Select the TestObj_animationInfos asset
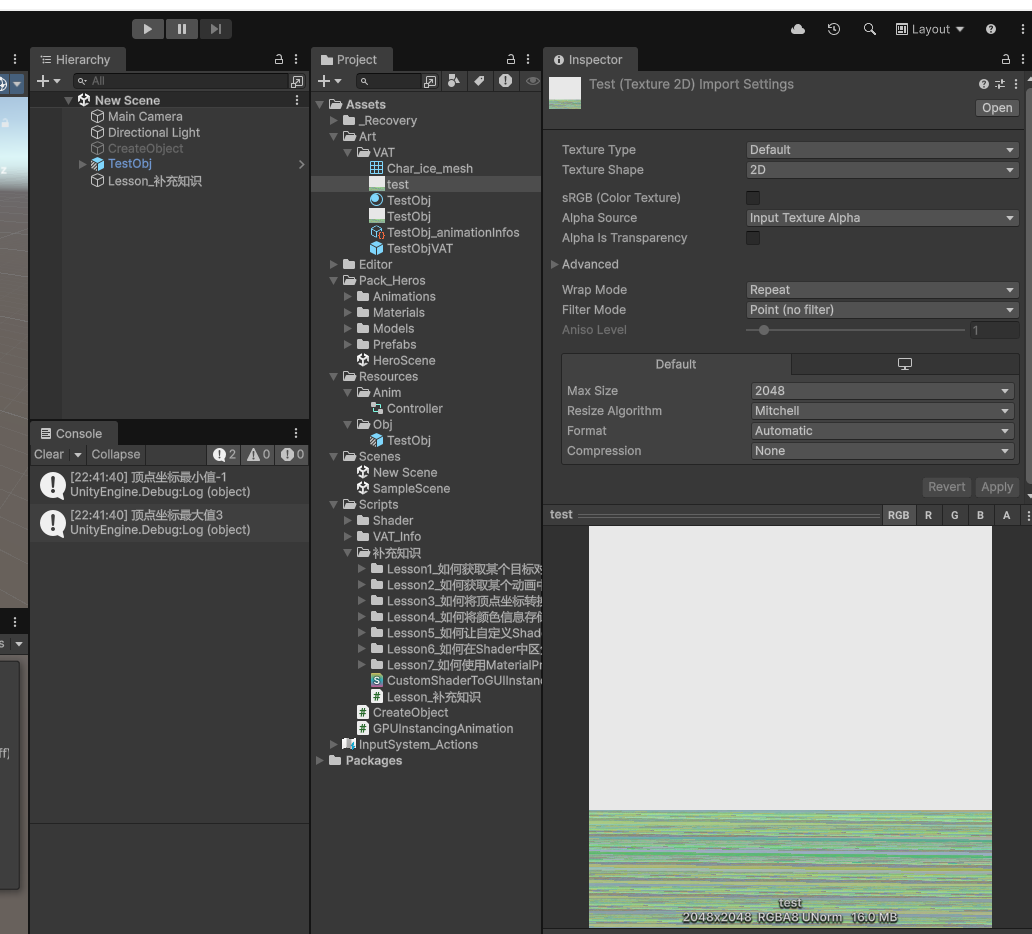This screenshot has height=934, width=1032. click(452, 232)
